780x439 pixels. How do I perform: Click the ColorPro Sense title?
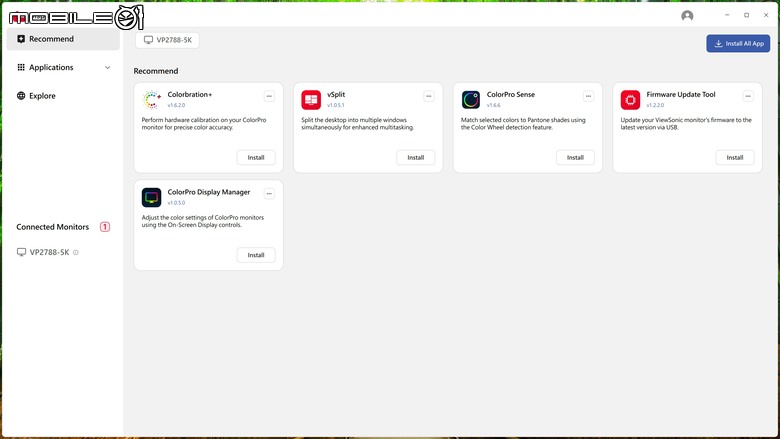(x=510, y=94)
